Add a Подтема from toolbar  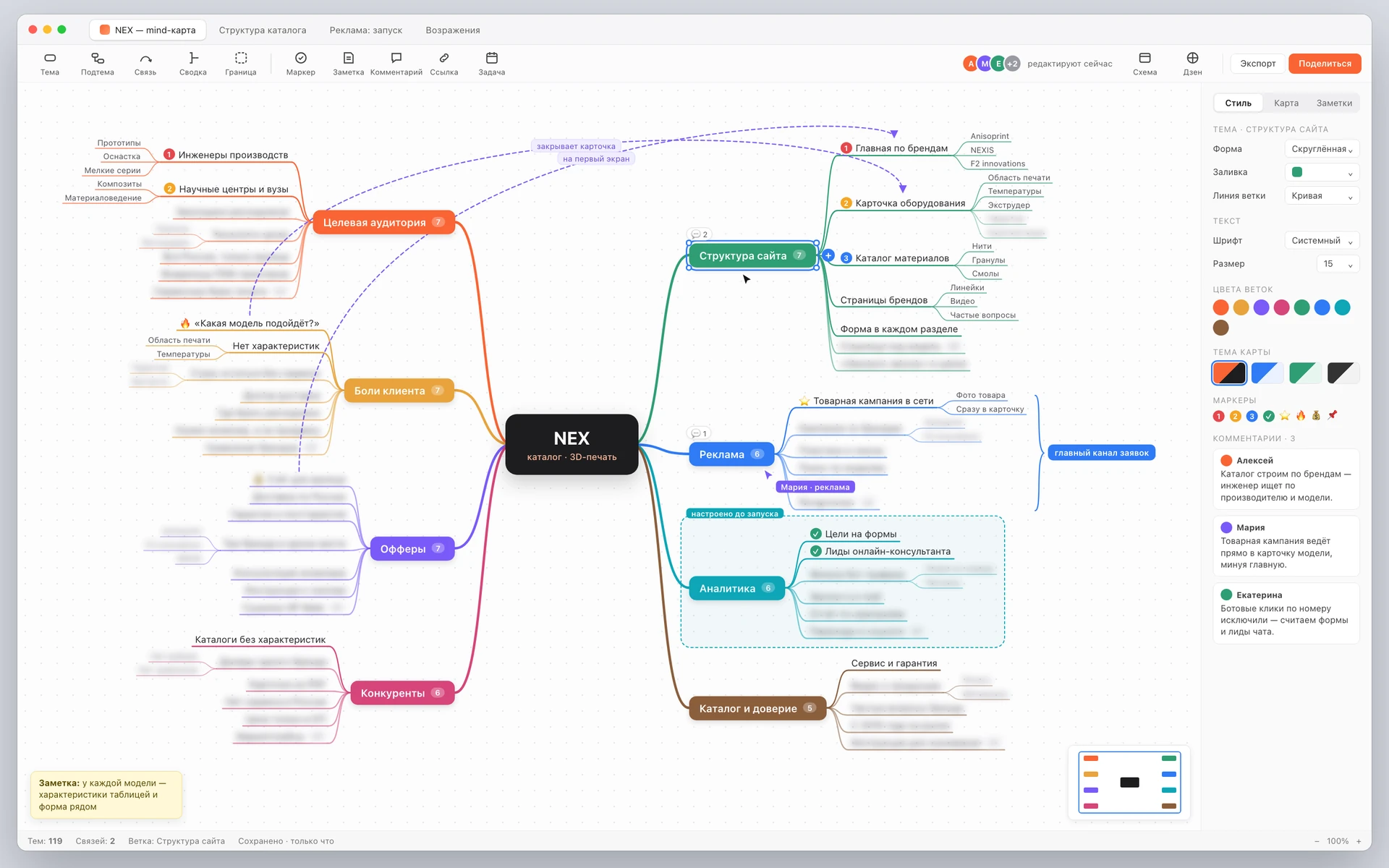click(x=98, y=64)
